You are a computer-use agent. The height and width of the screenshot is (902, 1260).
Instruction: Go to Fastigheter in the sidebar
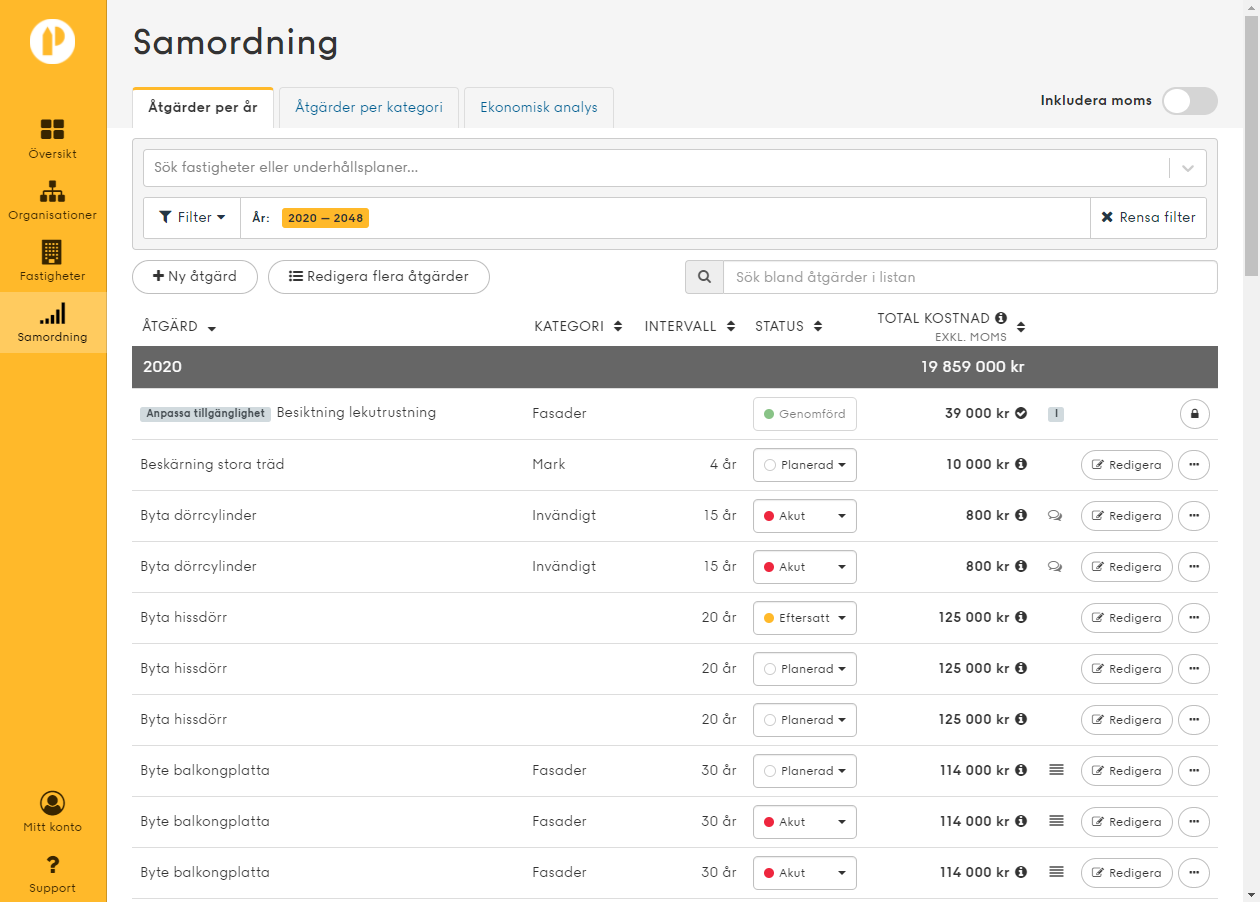[52, 261]
